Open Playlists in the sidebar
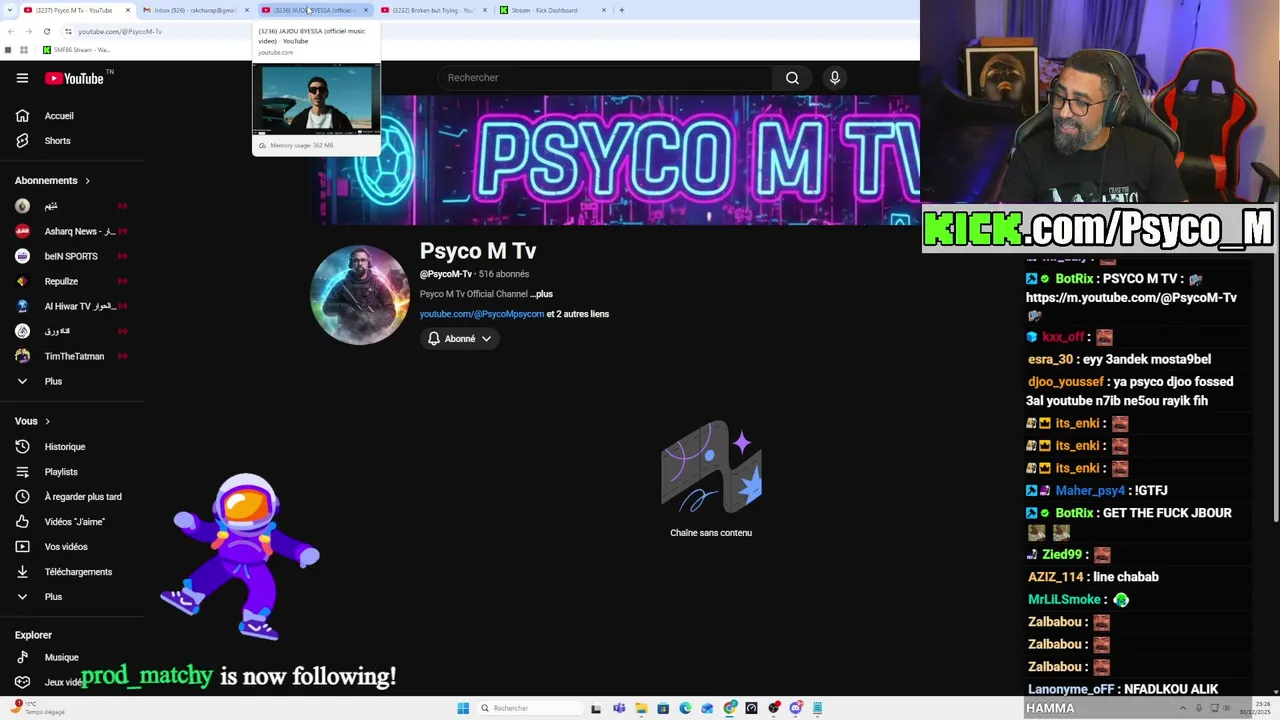The width and height of the screenshot is (1280, 720). click(60, 472)
